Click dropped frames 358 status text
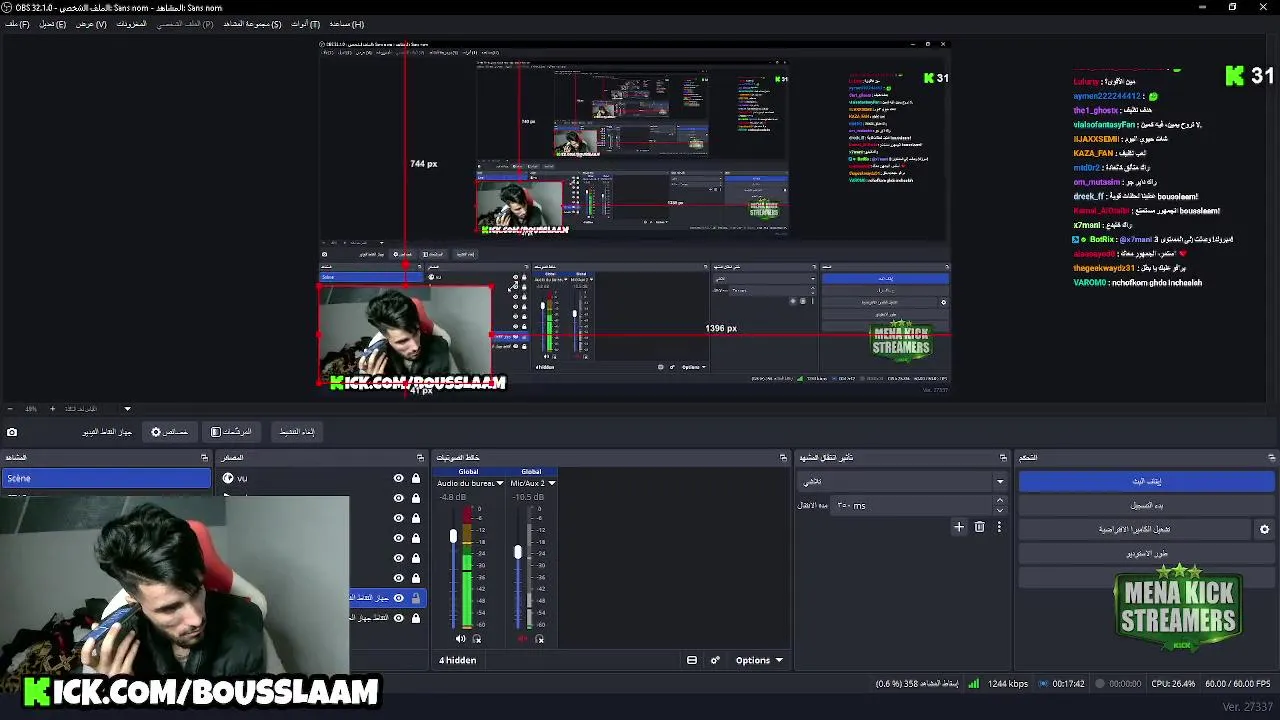The image size is (1280, 720). [917, 684]
